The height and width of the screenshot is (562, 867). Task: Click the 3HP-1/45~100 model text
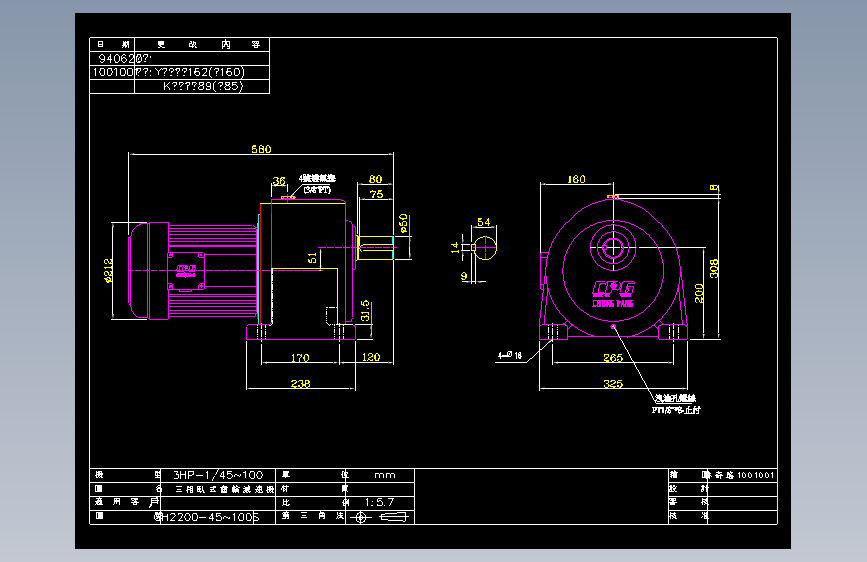click(218, 475)
